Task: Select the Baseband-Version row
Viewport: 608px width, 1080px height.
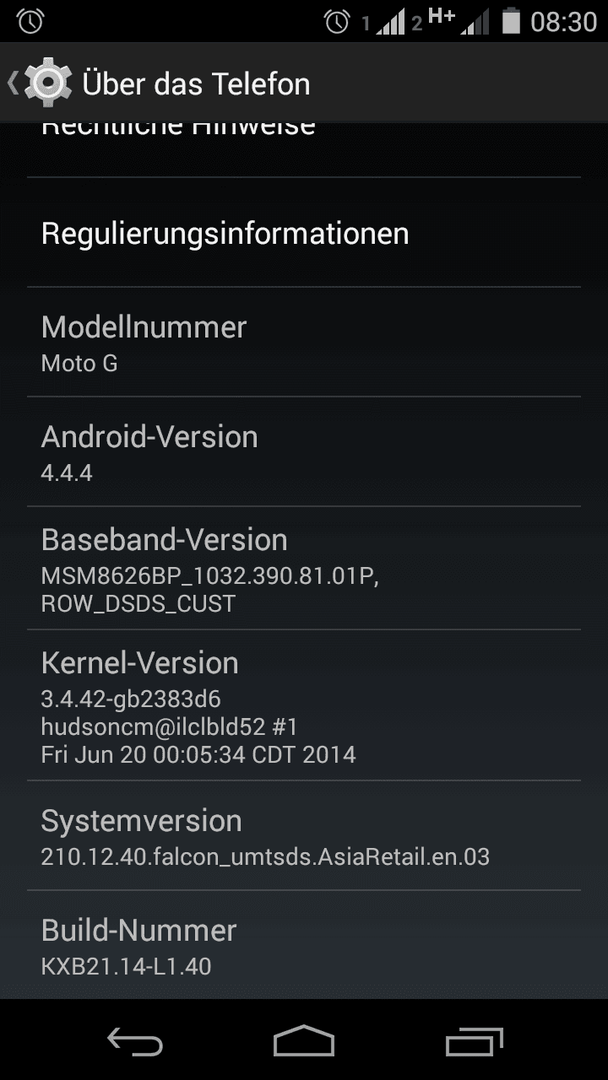Action: click(304, 568)
